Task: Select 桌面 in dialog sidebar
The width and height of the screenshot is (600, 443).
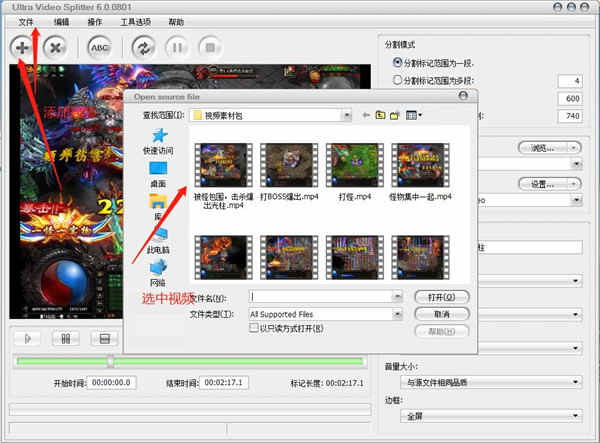Action: pos(158,175)
